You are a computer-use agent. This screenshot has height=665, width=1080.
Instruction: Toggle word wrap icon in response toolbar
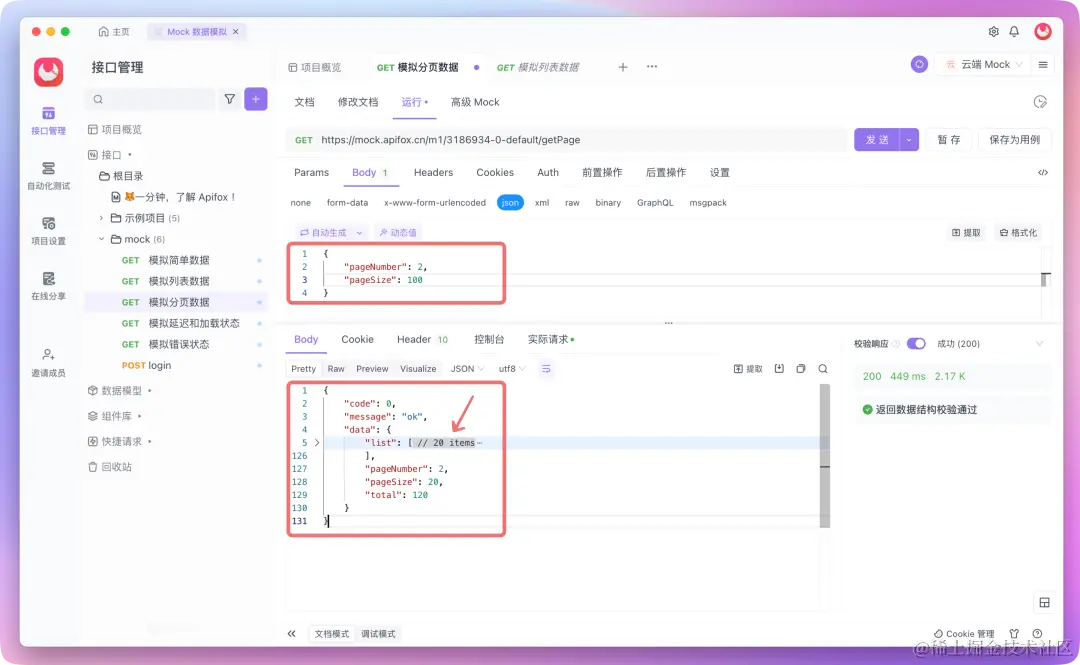pos(546,369)
